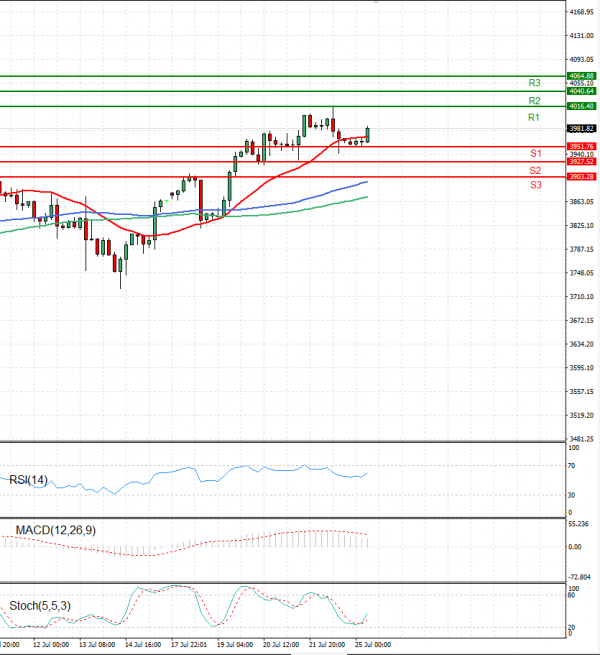Click the 3710.10 price axis value
This screenshot has height=655, width=600.
click(x=582, y=297)
